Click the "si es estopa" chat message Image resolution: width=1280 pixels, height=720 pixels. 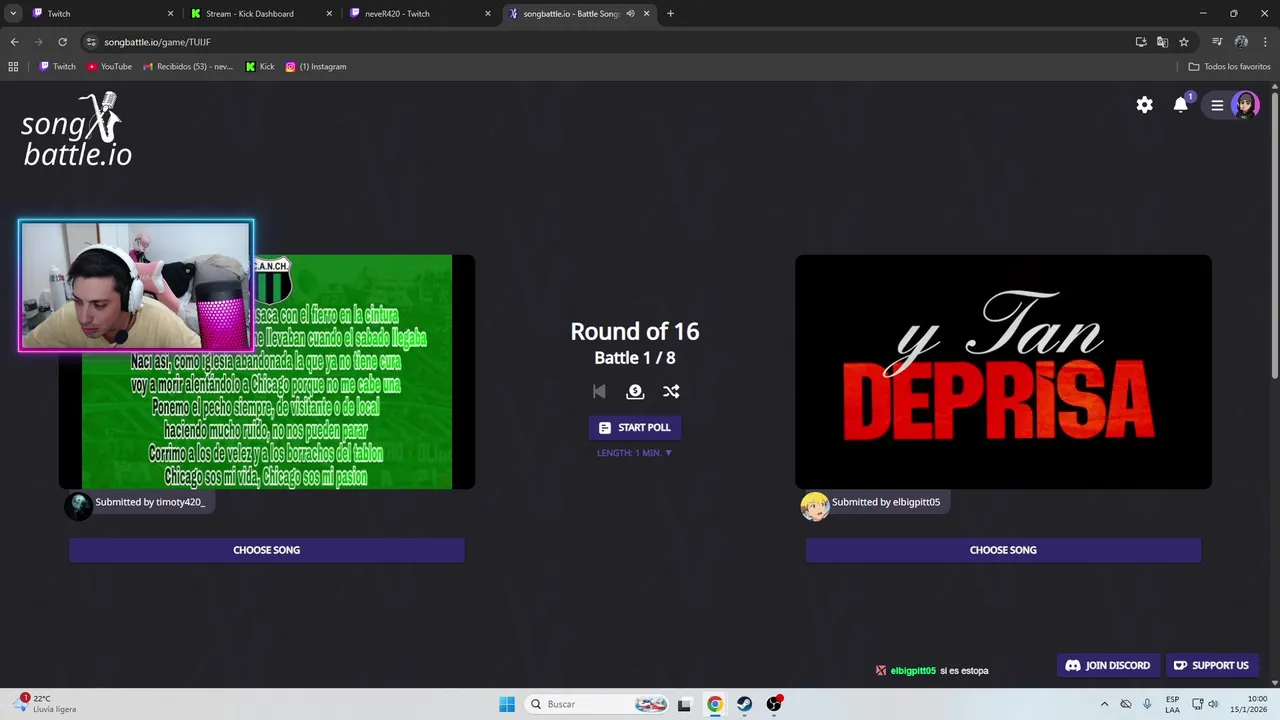[964, 671]
